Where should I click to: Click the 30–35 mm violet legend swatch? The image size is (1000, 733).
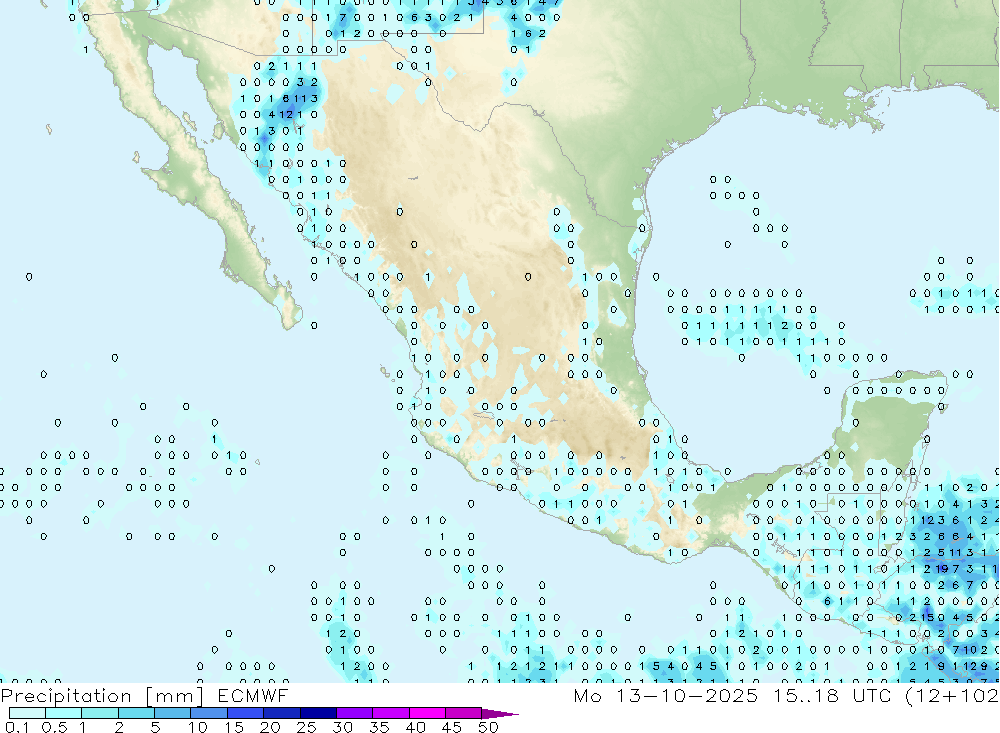(354, 713)
